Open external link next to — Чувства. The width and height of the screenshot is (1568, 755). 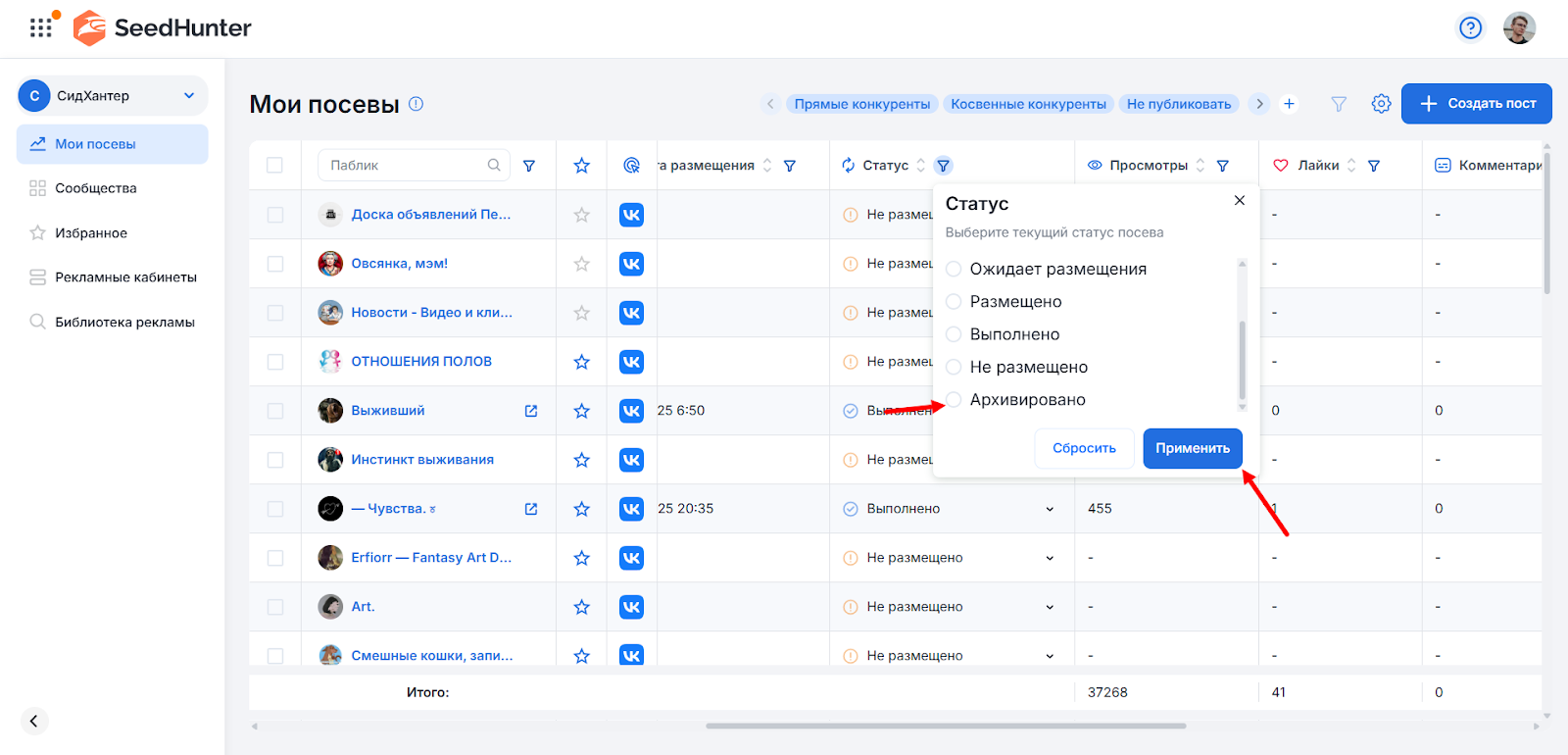click(531, 509)
